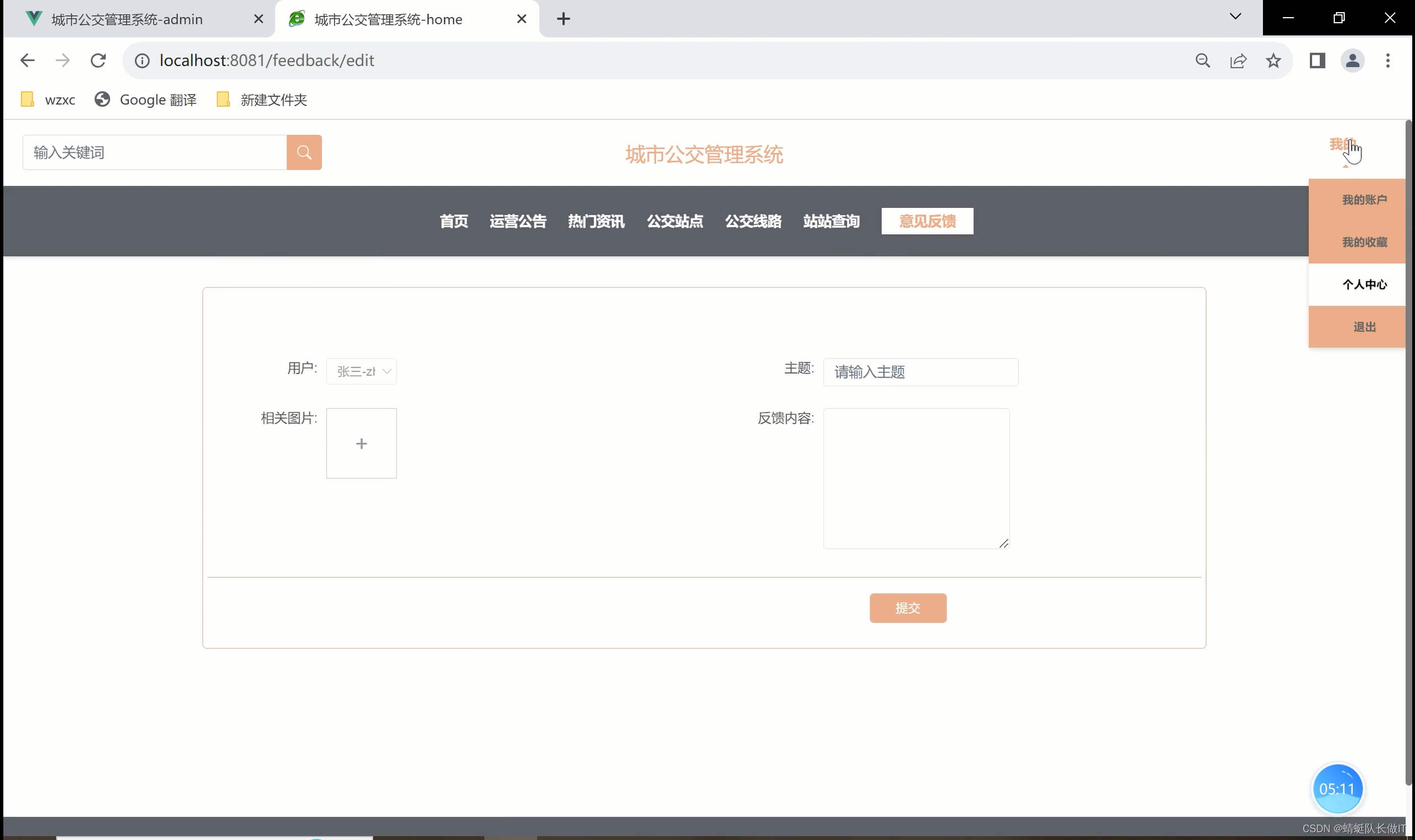
Task: Click the plus icon to upload image
Action: 361,443
